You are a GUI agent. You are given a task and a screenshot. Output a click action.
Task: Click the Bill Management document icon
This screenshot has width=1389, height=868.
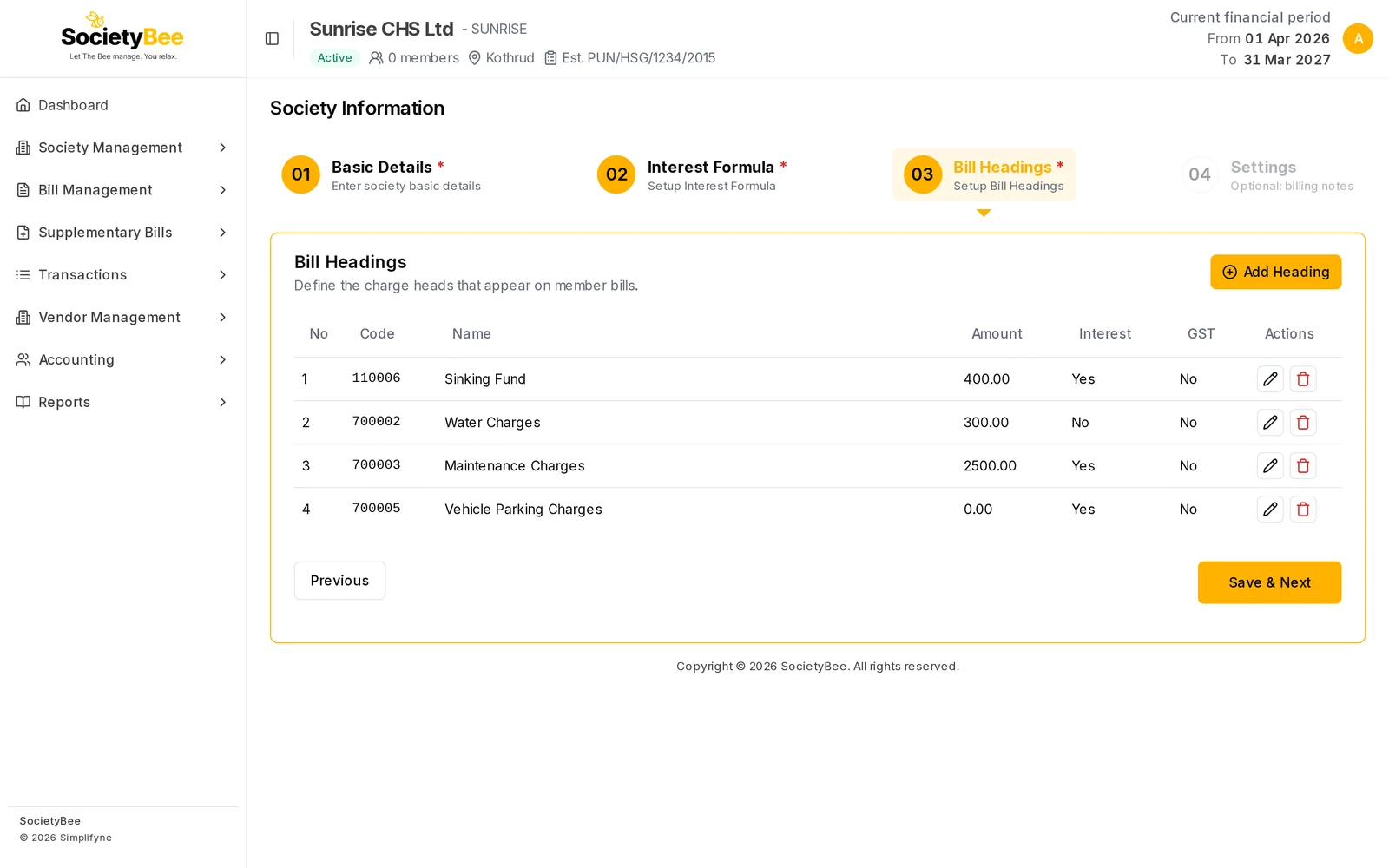tap(23, 190)
